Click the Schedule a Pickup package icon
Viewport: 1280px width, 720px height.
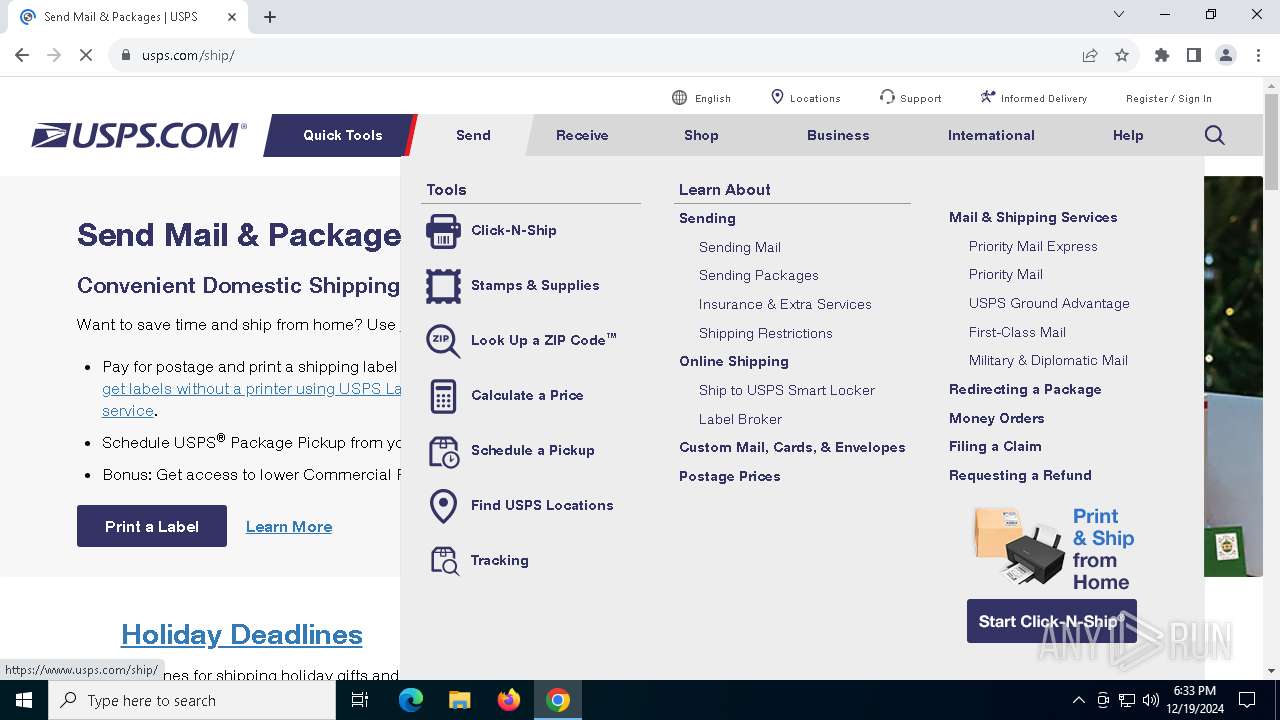(x=443, y=451)
